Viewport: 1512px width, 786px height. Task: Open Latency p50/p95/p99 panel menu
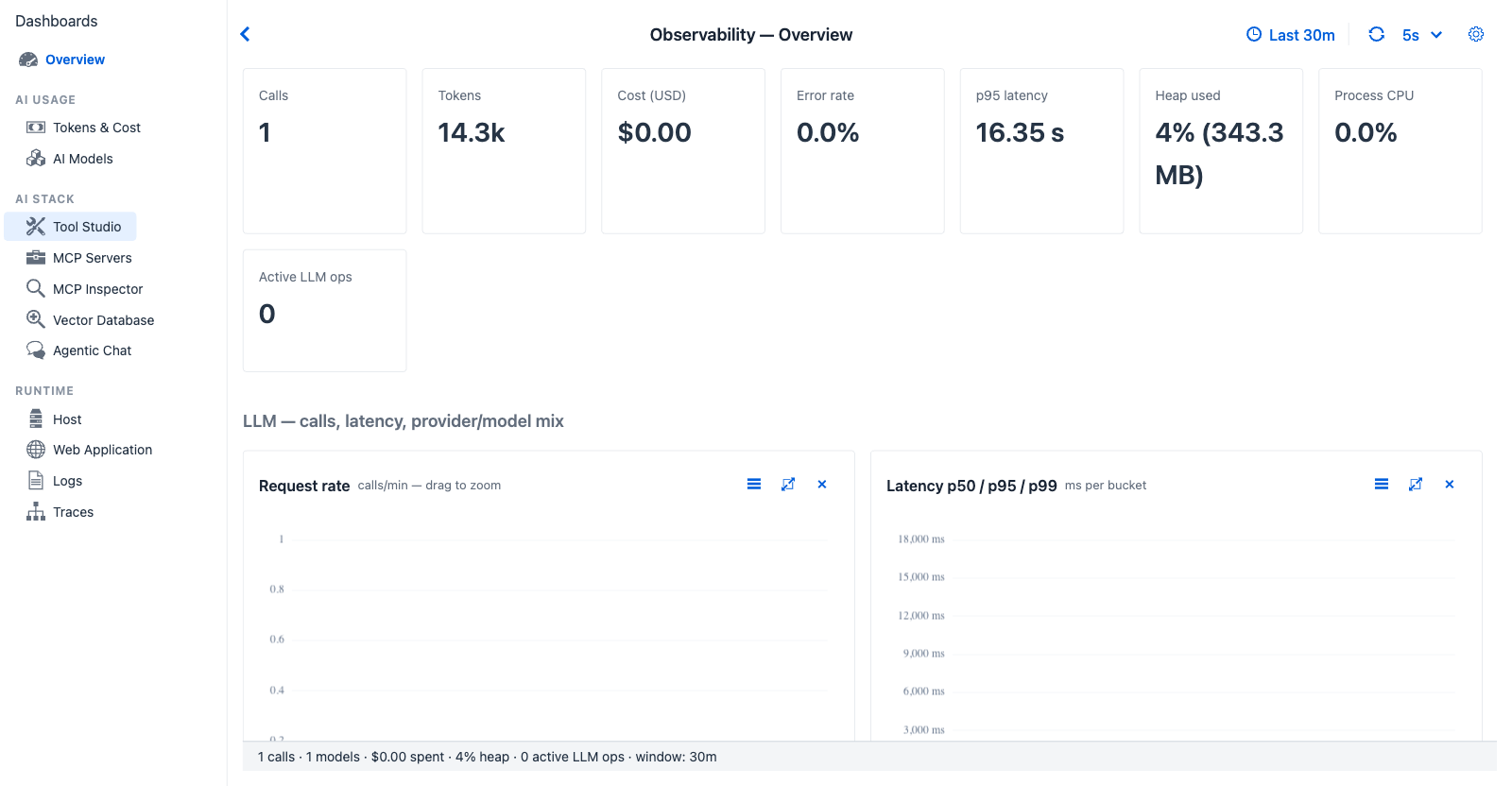click(x=1382, y=485)
